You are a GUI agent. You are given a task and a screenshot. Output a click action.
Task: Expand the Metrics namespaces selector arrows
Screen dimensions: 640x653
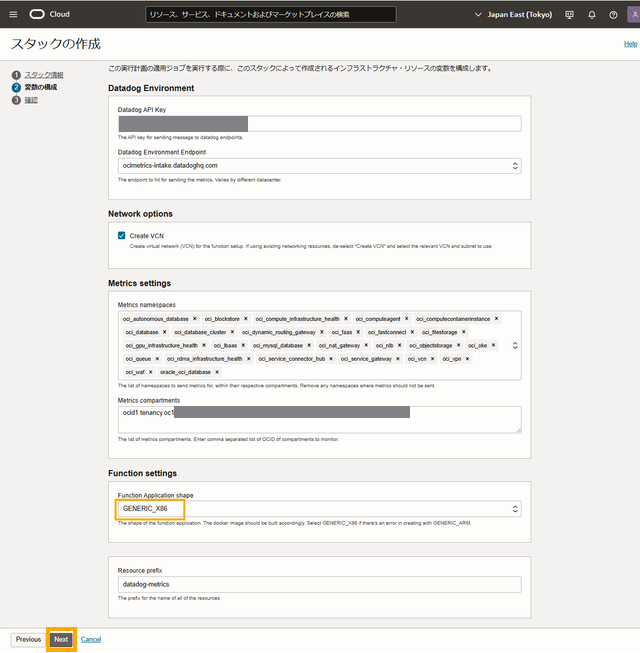tap(515, 346)
